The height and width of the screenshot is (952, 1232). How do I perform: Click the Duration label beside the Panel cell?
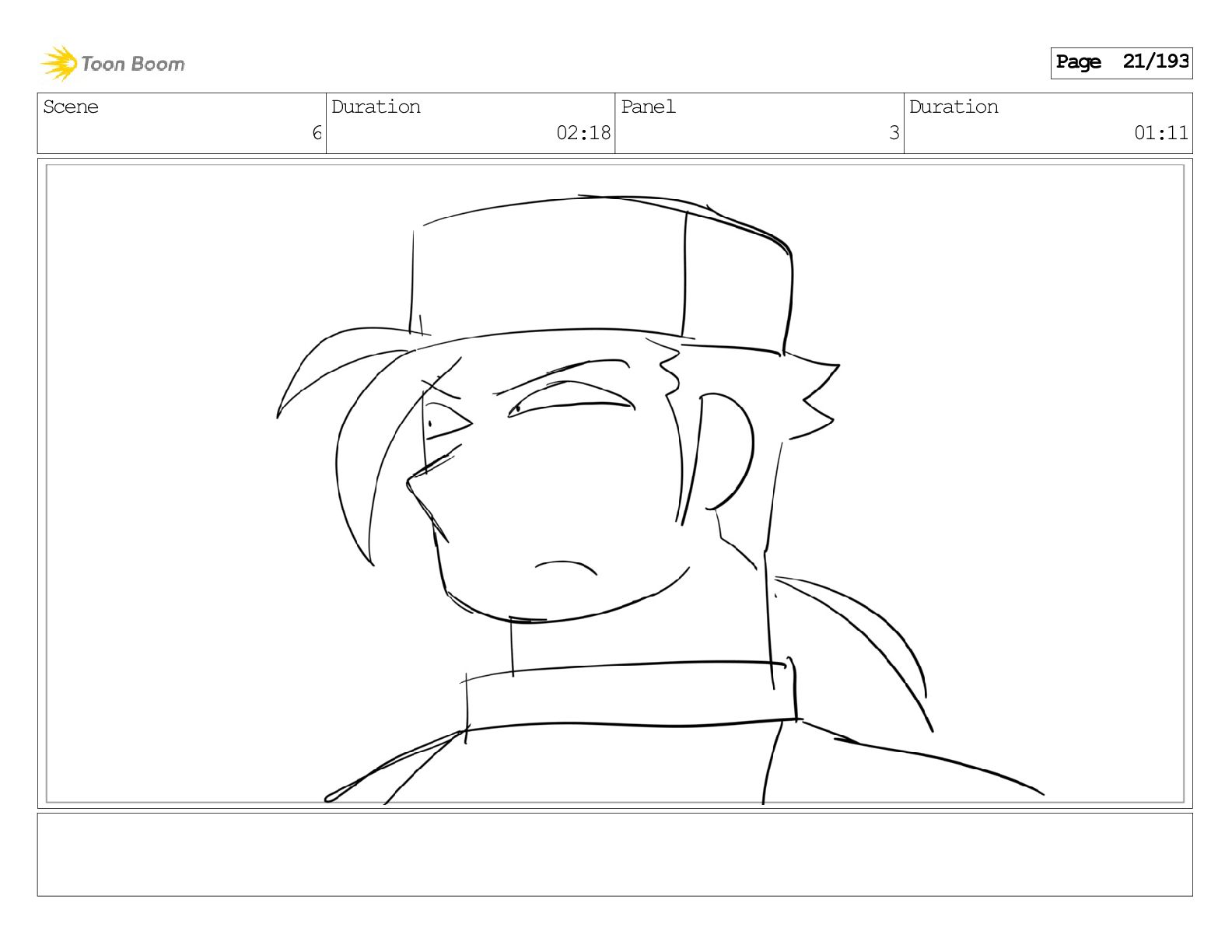pyautogui.click(x=954, y=107)
